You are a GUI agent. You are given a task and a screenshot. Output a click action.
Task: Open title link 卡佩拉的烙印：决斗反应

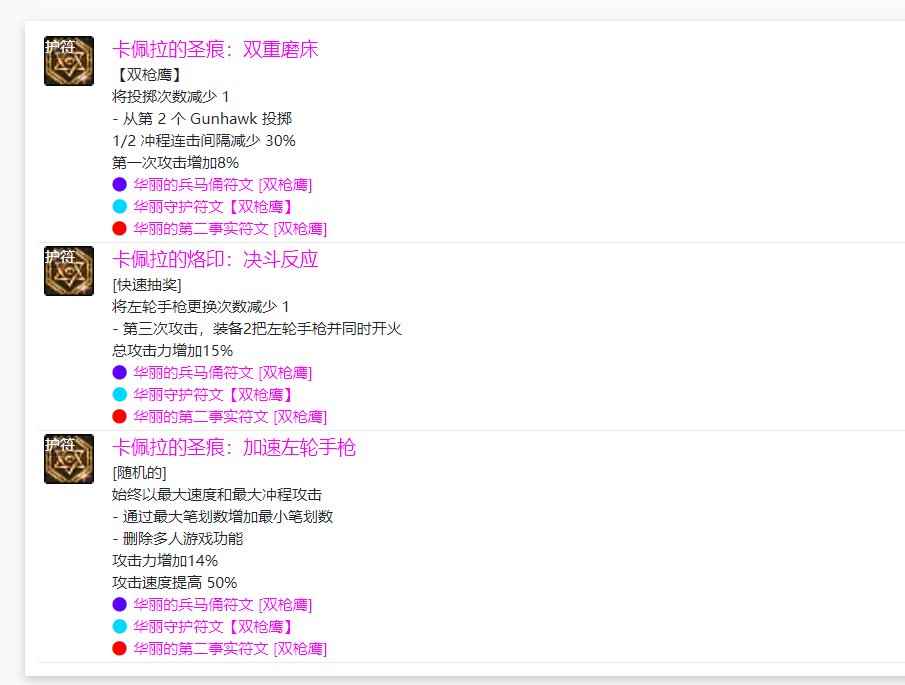pyautogui.click(x=215, y=259)
